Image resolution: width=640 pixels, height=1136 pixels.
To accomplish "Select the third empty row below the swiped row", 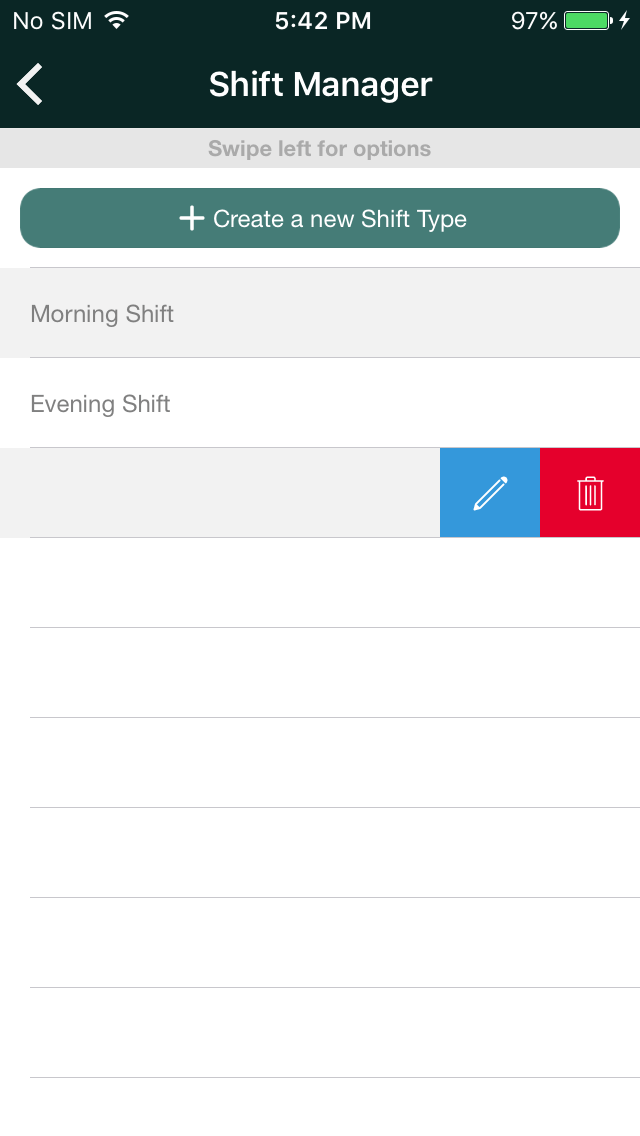I will click(x=320, y=762).
